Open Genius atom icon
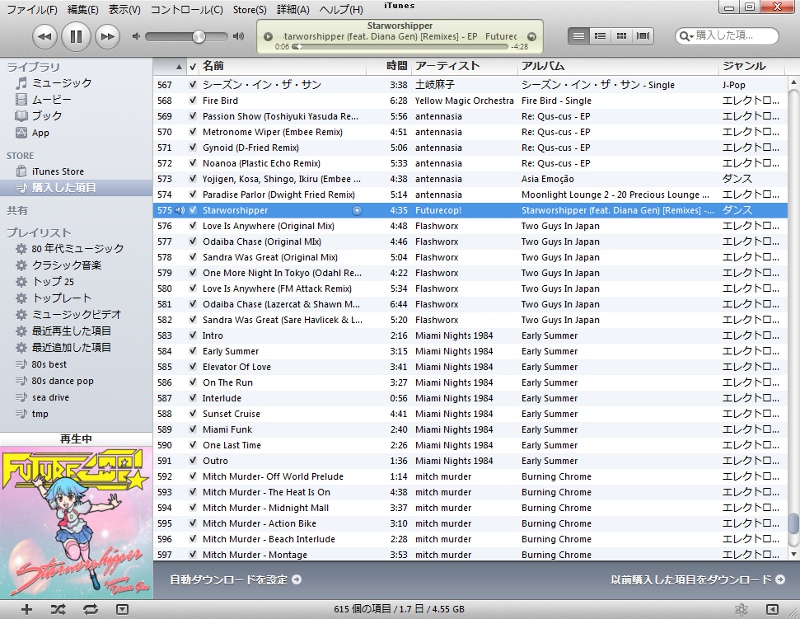The width and height of the screenshot is (800, 619). pos(741,609)
